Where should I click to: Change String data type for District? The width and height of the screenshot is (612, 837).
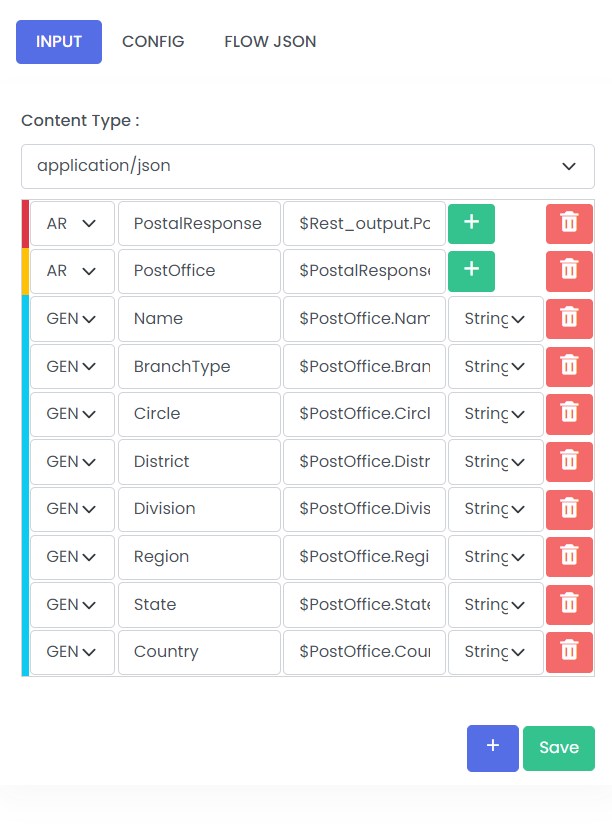pos(496,461)
